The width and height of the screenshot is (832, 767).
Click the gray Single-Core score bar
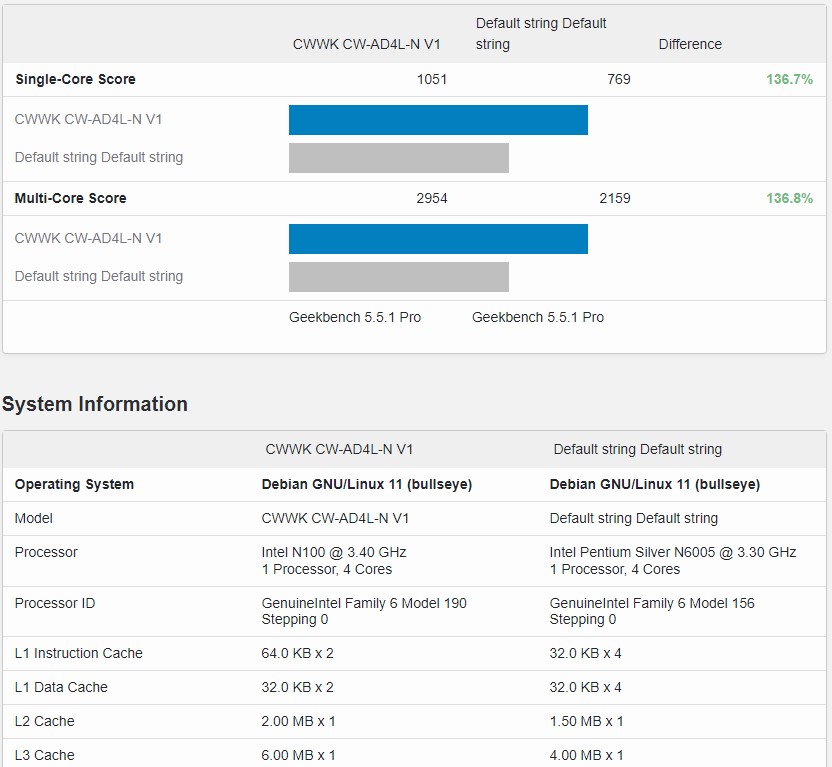398,158
